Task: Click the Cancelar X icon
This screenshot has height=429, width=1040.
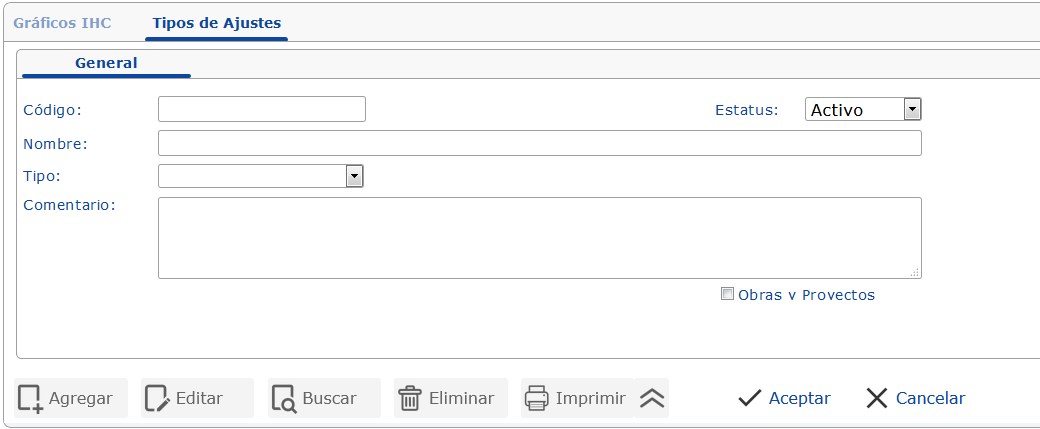Action: coord(877,398)
